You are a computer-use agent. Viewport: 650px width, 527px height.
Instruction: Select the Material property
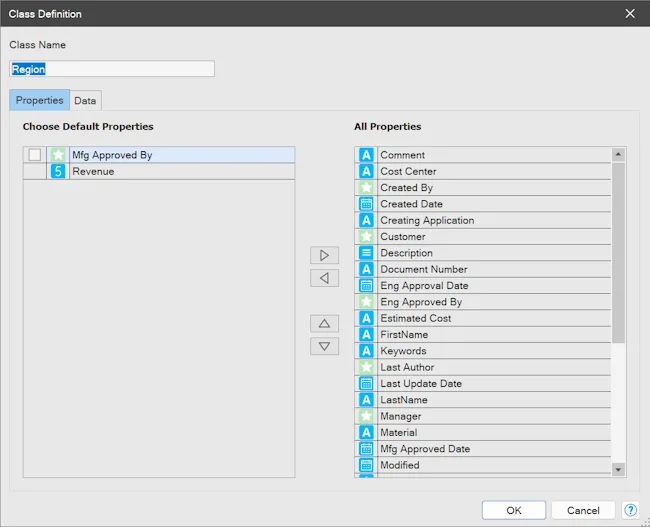click(483, 432)
